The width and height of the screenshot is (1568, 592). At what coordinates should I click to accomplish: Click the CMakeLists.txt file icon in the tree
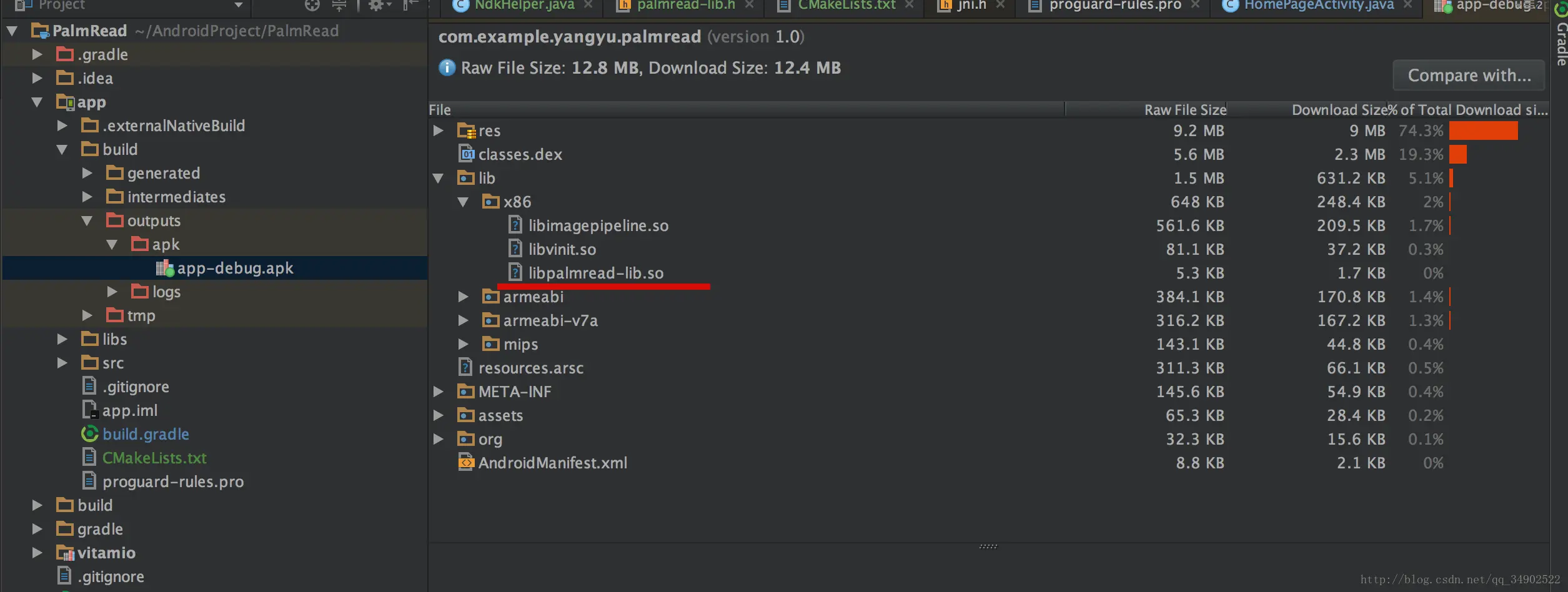point(89,457)
